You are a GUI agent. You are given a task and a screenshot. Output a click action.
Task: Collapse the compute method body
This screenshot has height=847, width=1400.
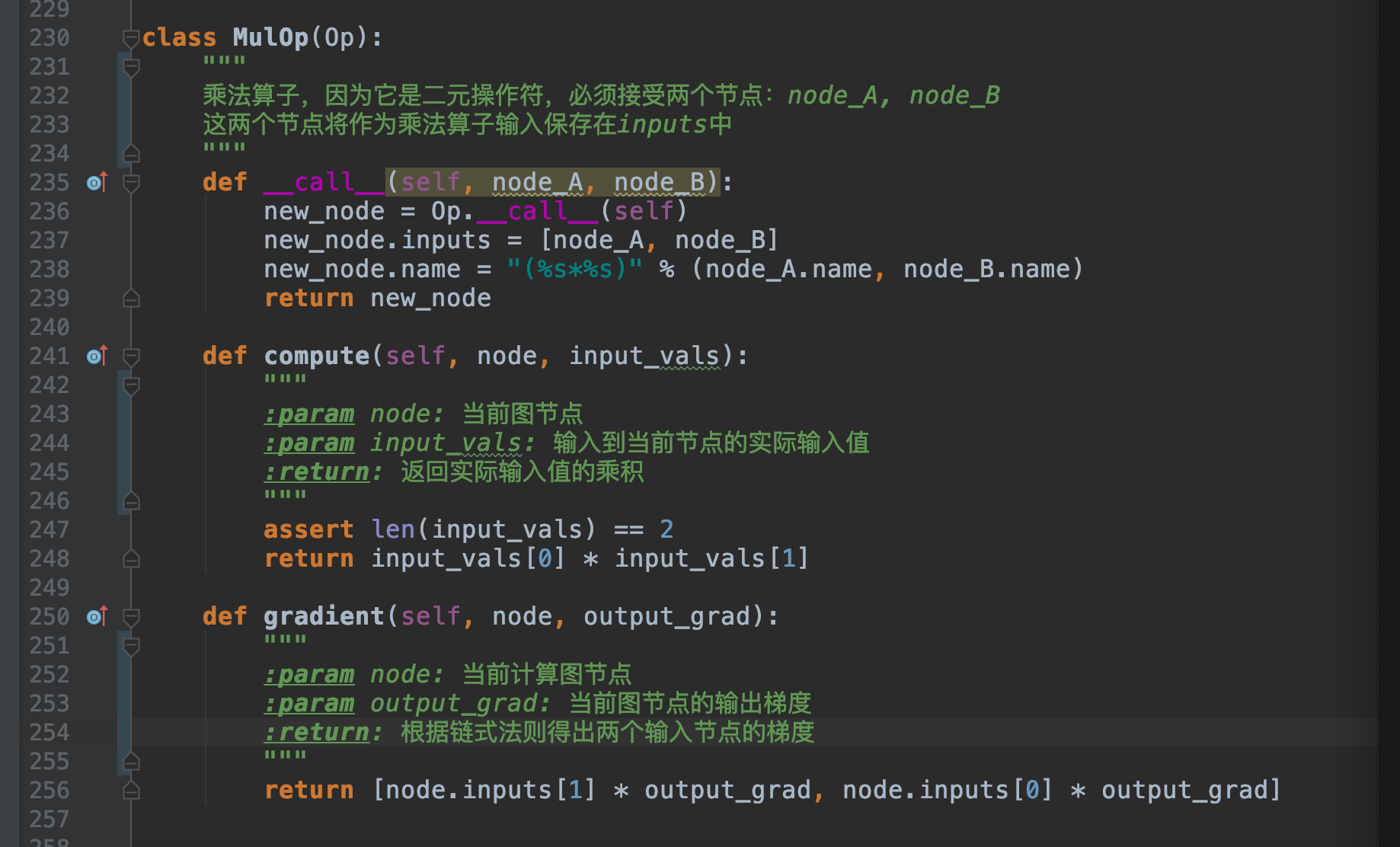pos(131,355)
